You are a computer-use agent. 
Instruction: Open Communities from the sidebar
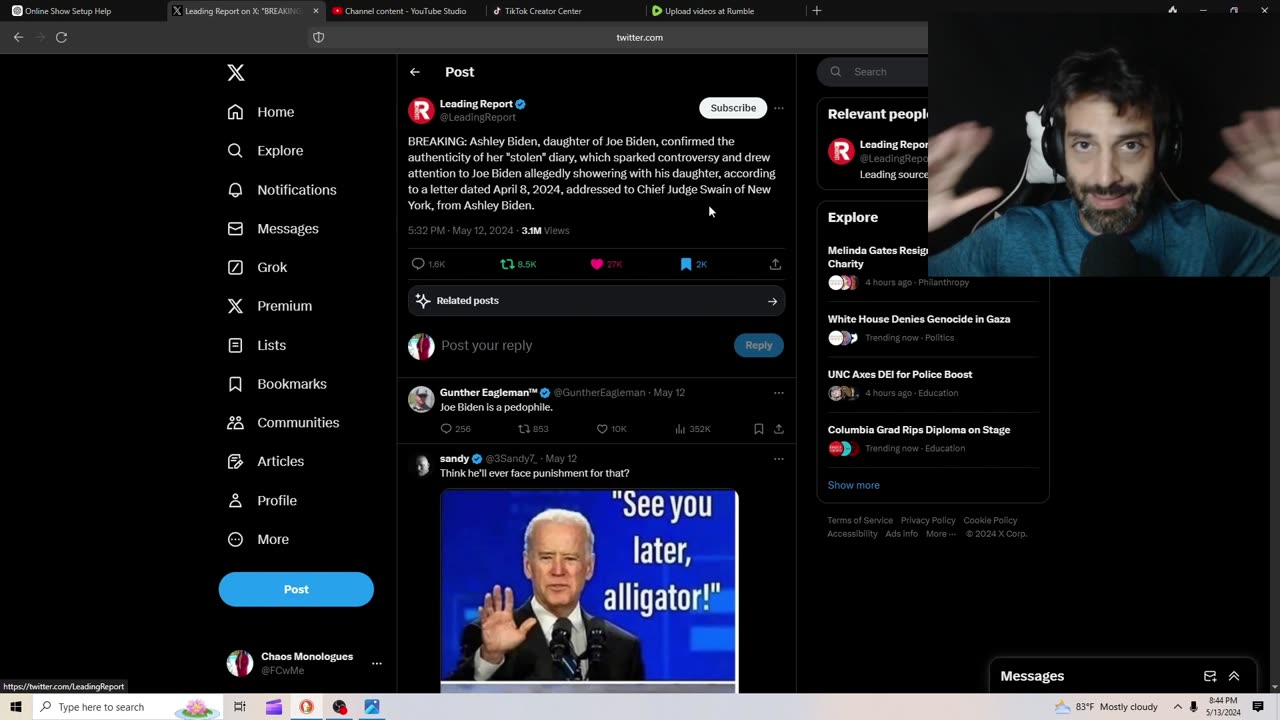(283, 422)
